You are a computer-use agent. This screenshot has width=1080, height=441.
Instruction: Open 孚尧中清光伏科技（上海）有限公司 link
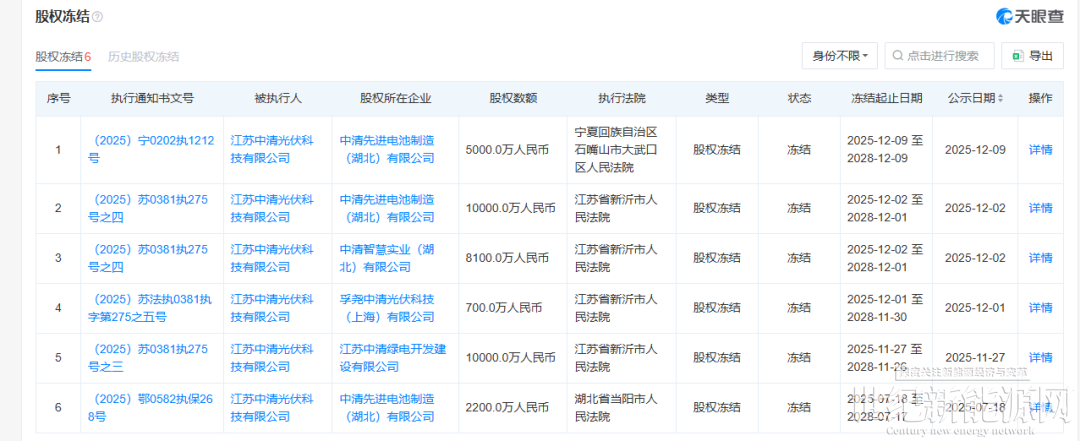387,308
